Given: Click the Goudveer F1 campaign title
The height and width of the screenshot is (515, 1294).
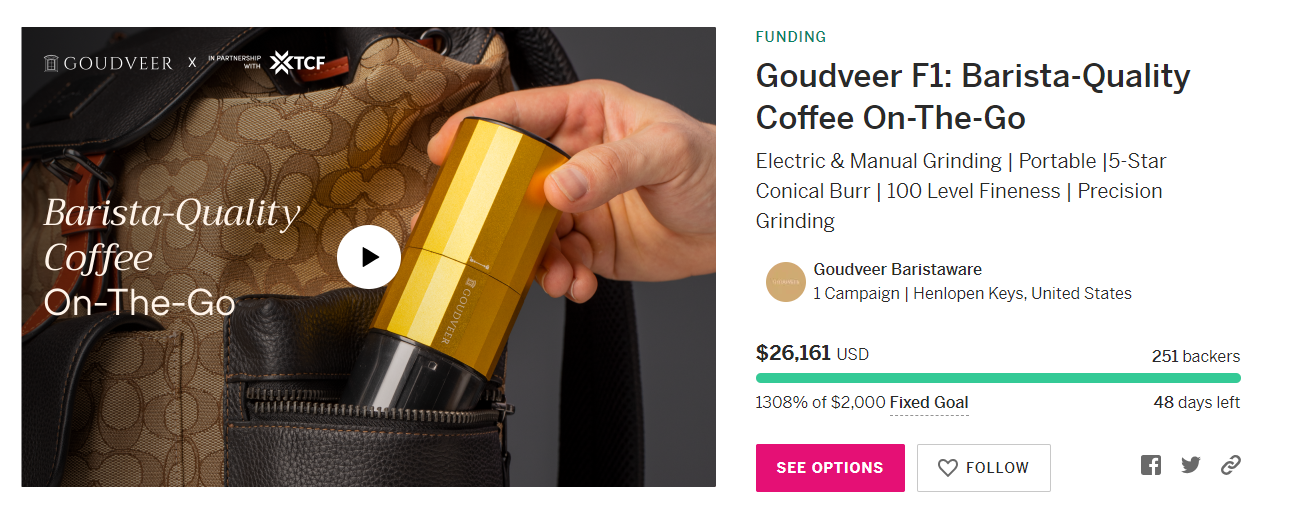Looking at the screenshot, I should pos(972,97).
